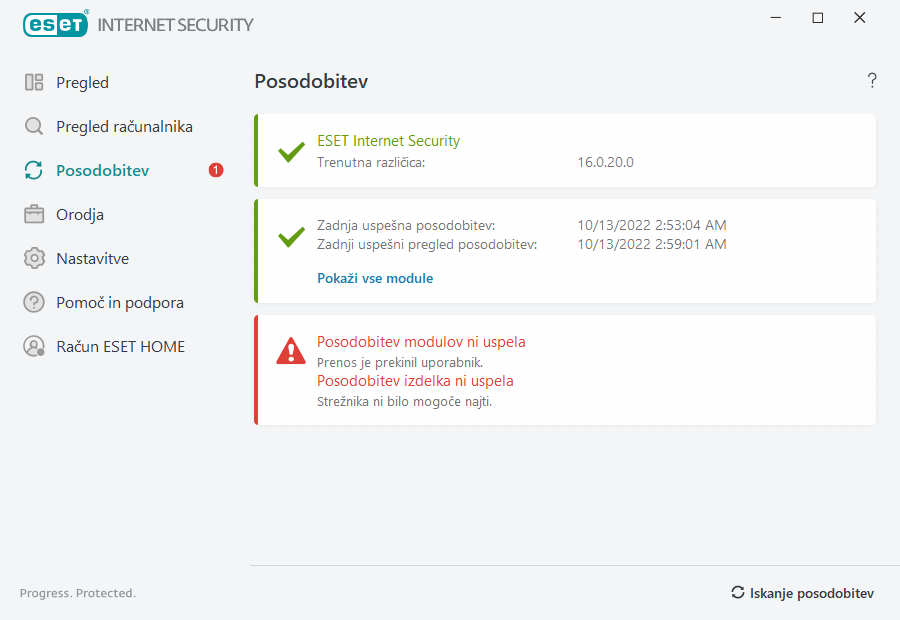
Task: Click the red notification badge on Posodobitev
Action: 216,171
